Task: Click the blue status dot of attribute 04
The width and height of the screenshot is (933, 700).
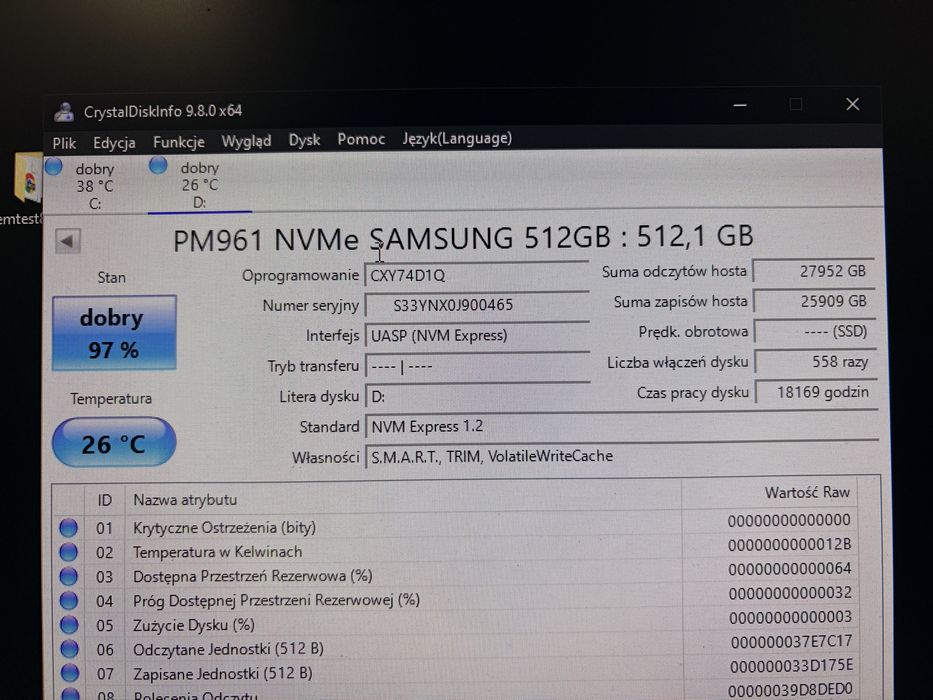Action: click(69, 601)
